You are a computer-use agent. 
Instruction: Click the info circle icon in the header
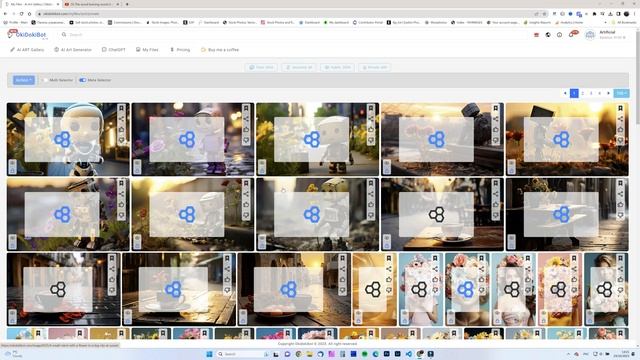(559, 35)
